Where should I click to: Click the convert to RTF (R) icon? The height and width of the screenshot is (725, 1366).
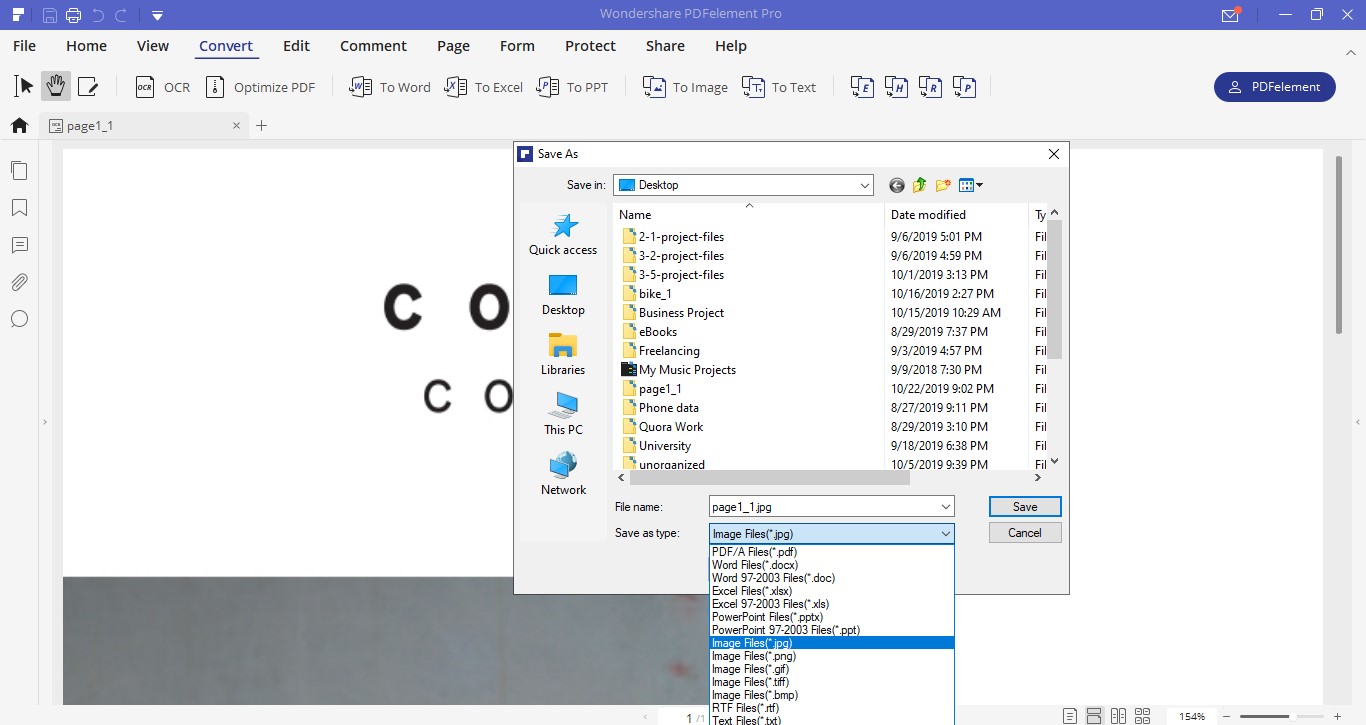pos(930,87)
